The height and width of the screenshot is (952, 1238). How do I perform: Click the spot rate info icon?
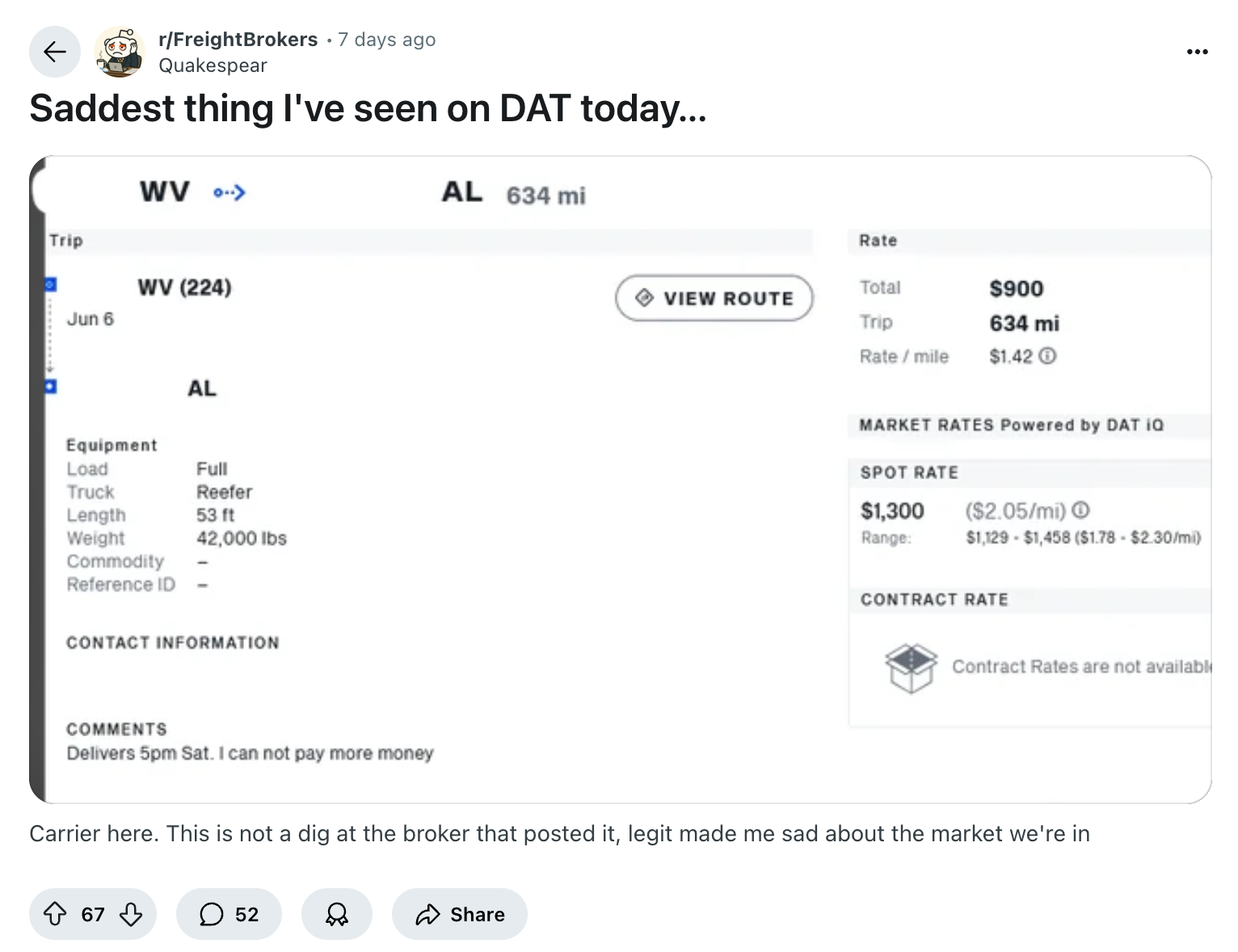point(1081,510)
